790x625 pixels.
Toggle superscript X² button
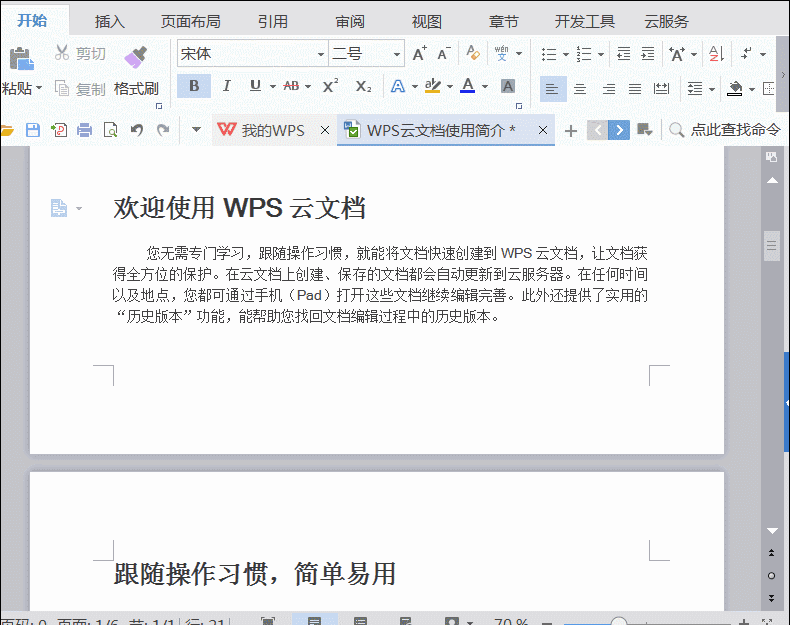pos(330,86)
